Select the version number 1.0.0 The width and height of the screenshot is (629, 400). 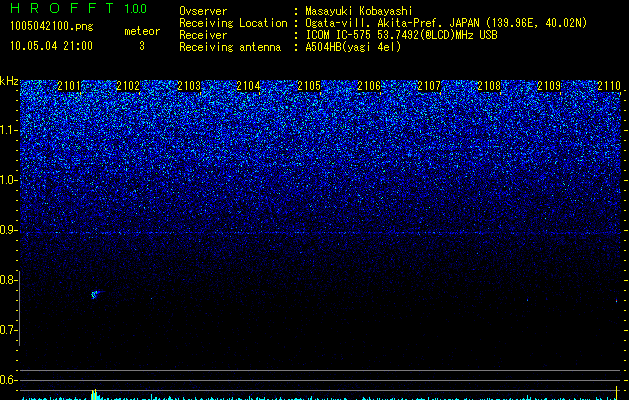(135, 9)
